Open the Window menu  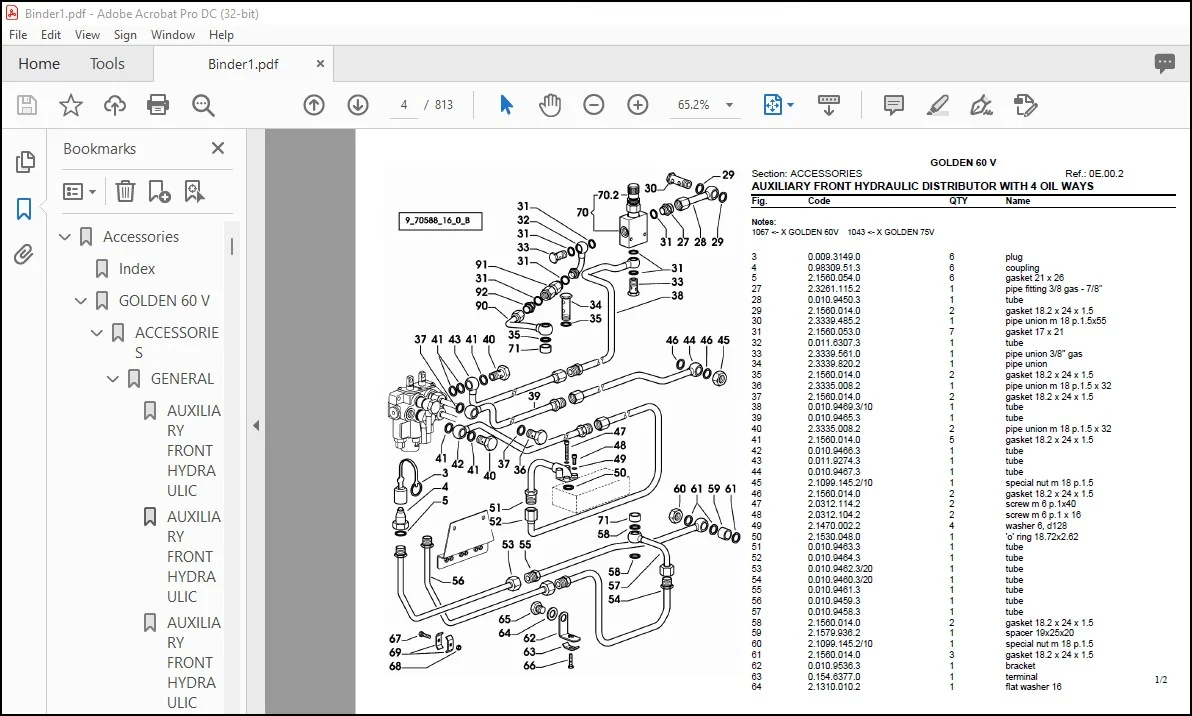coord(173,35)
